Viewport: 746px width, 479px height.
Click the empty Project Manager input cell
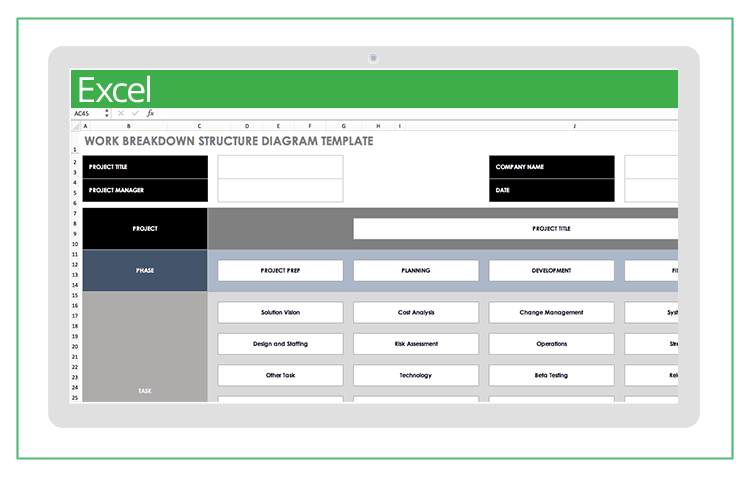point(280,190)
